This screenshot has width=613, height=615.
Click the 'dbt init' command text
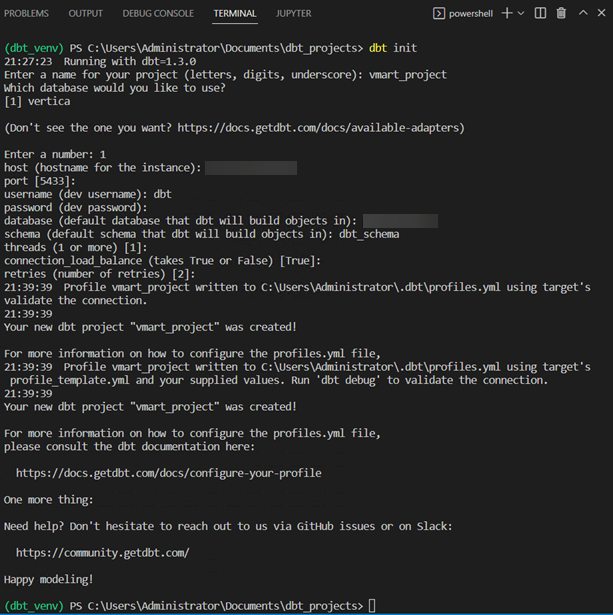point(393,48)
